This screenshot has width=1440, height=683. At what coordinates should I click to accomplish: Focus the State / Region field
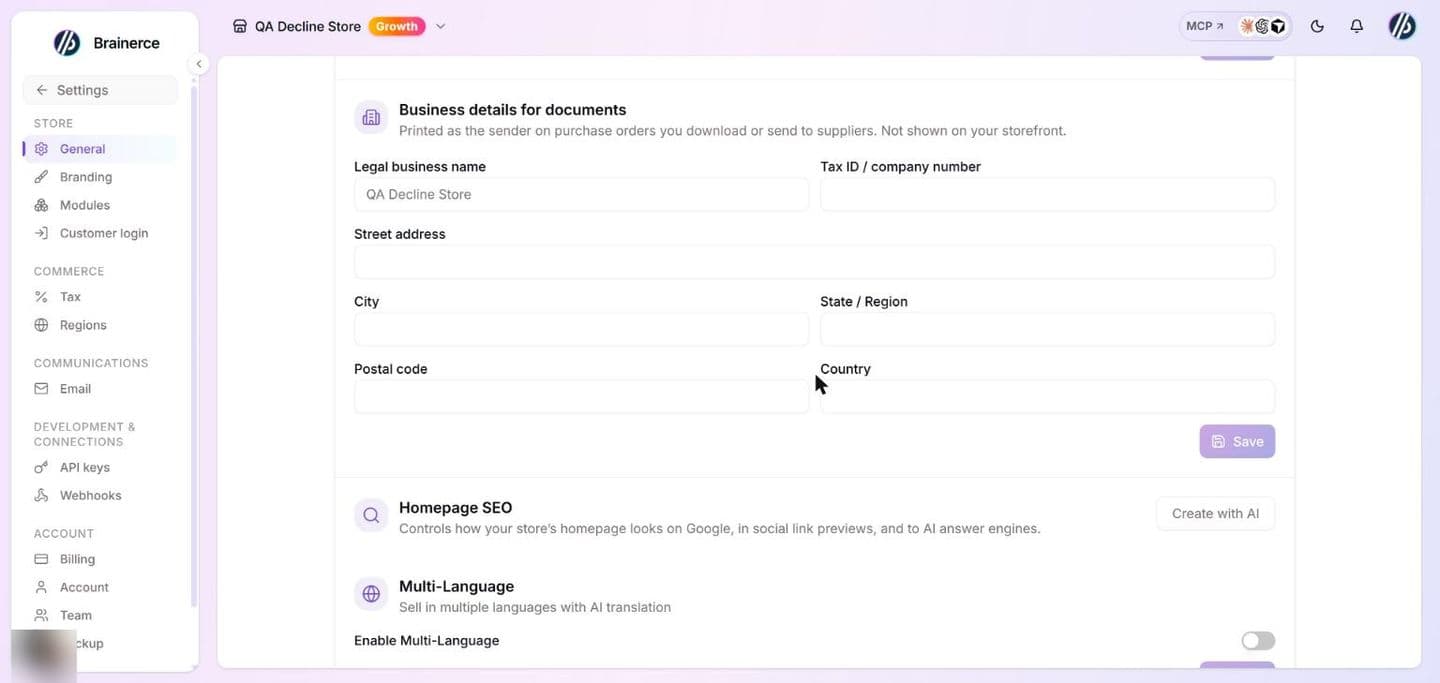tap(1047, 329)
